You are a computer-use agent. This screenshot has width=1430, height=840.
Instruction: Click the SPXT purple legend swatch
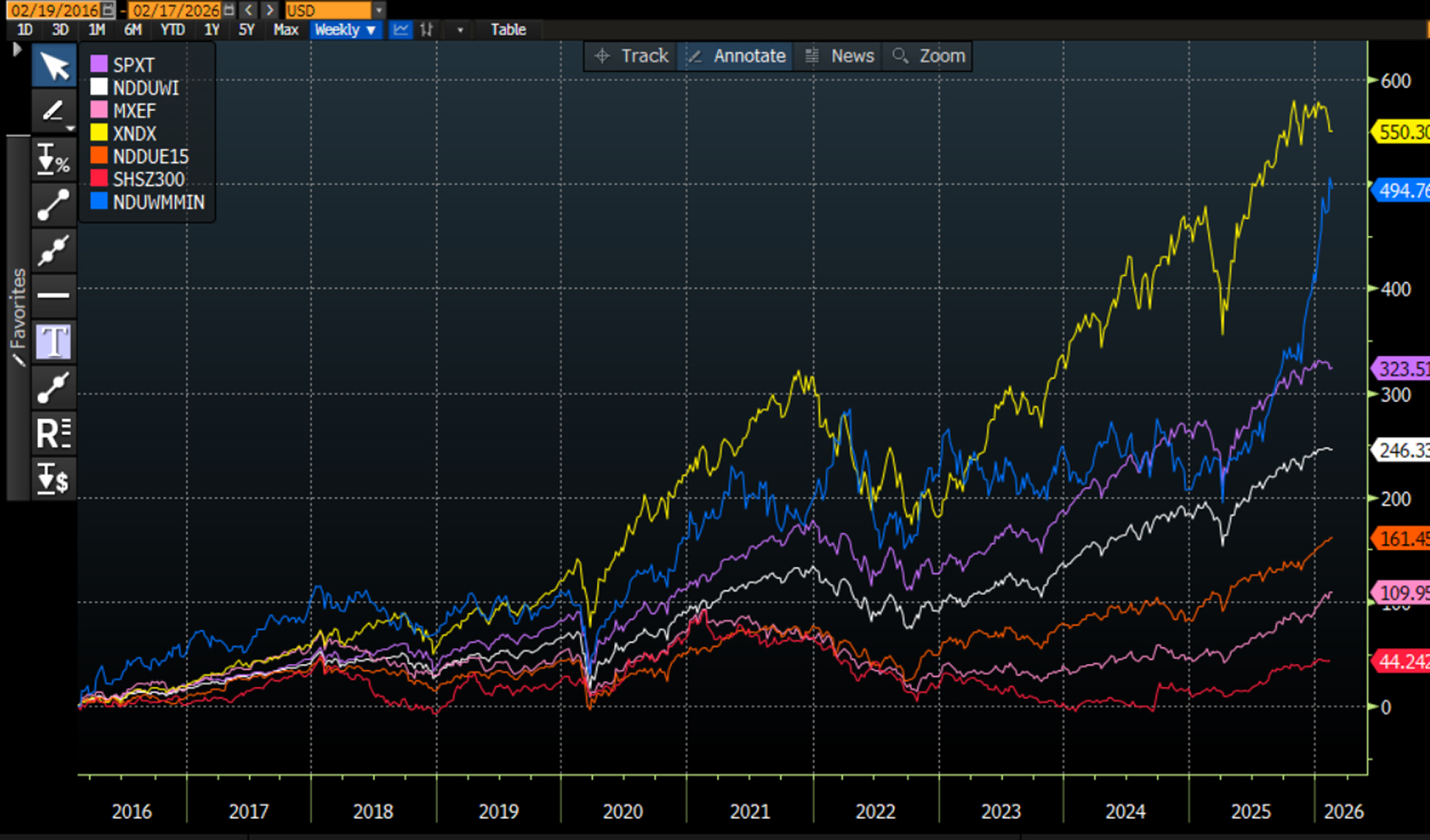[99, 64]
